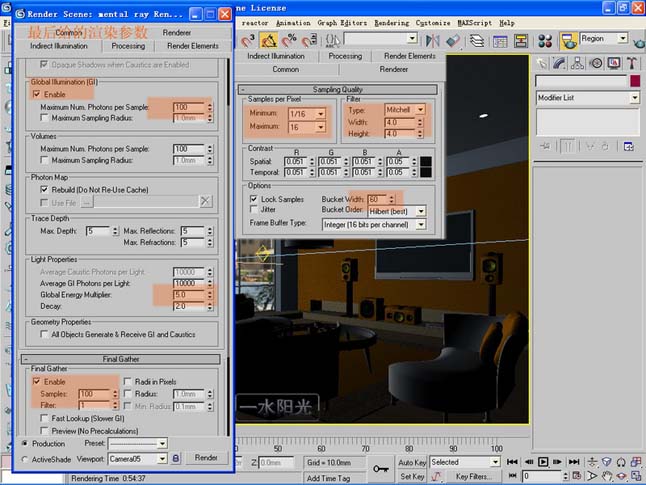
Task: Click the Set Key button
Action: click(x=412, y=476)
